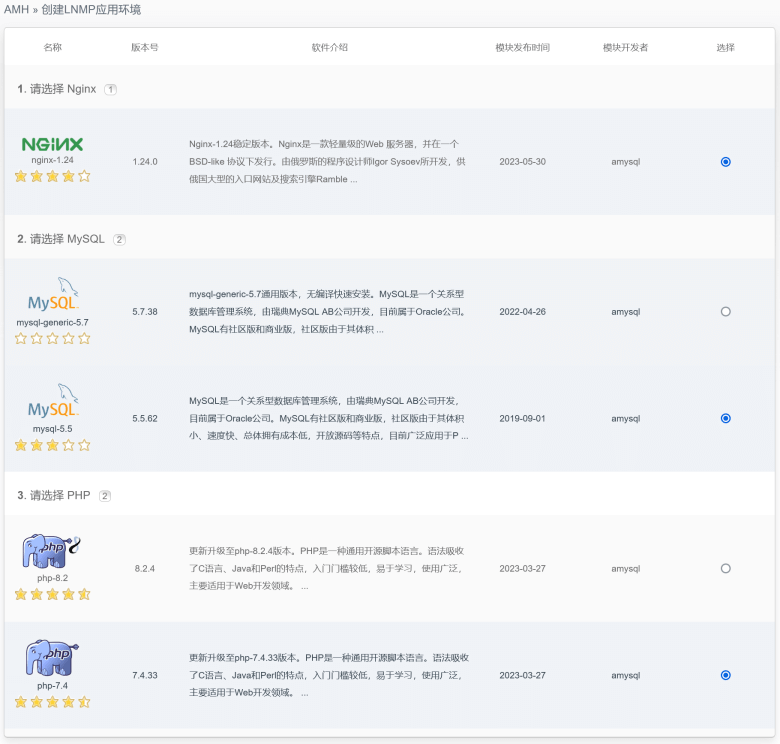This screenshot has width=780, height=744.
Task: Click version number 5.7.38
Action: (145, 312)
